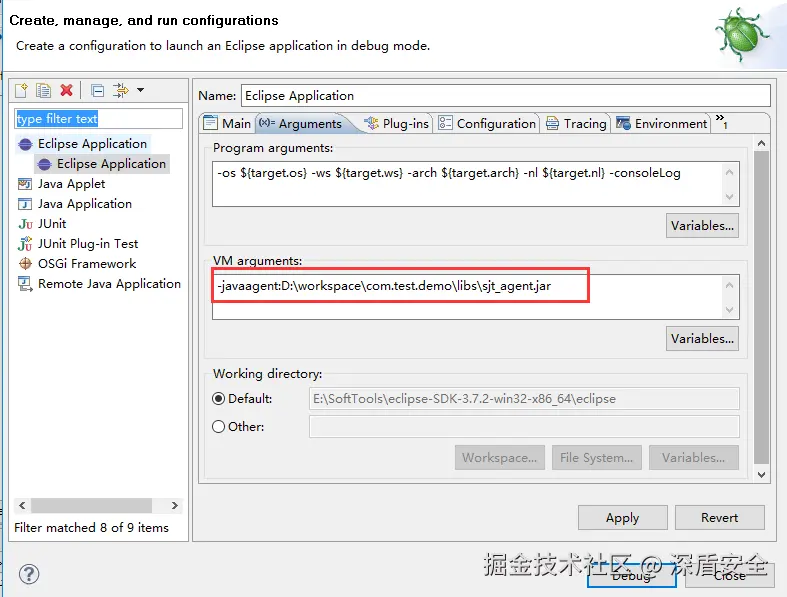787x597 pixels.
Task: Switch to the Tracing tab
Action: coord(576,124)
